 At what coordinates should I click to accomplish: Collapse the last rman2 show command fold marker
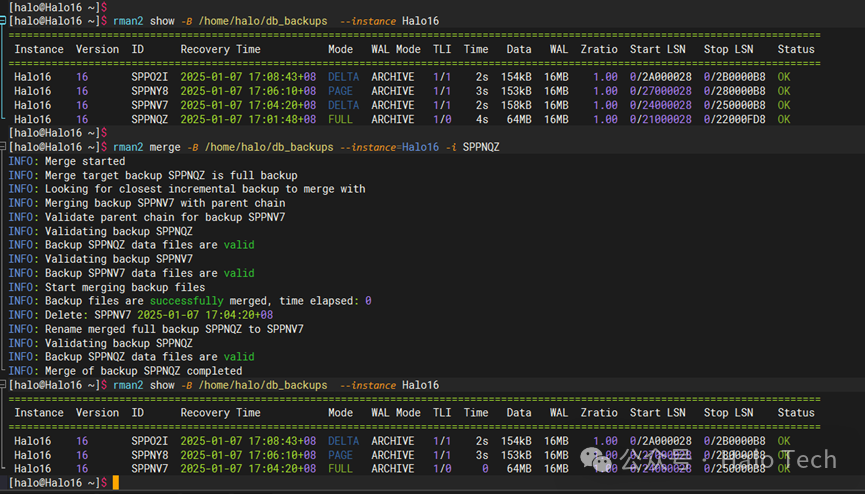coord(3,385)
